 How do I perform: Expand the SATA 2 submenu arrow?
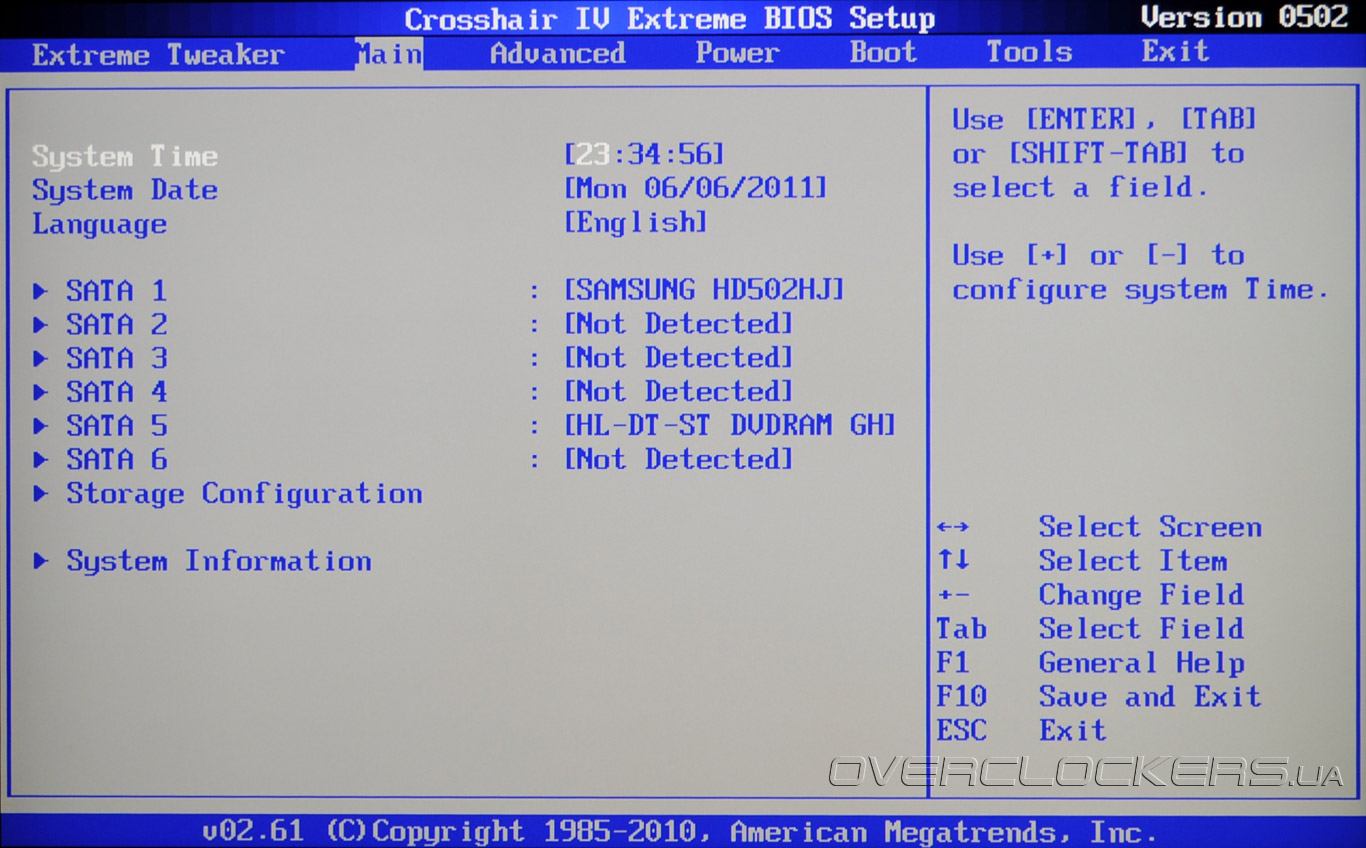click(40, 326)
